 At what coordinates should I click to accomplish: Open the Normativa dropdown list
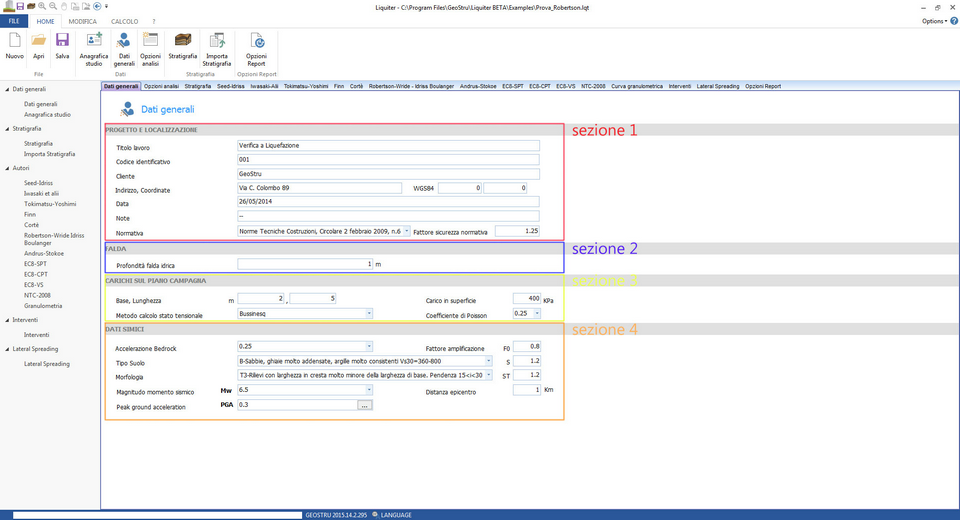406,231
